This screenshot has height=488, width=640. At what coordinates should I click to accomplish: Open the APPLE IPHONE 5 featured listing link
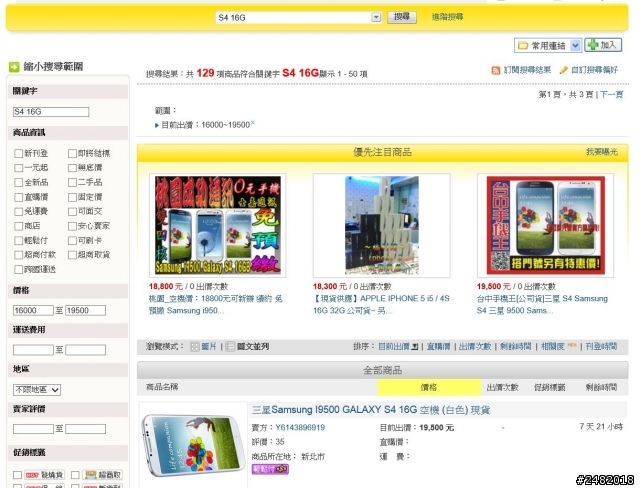(381, 304)
